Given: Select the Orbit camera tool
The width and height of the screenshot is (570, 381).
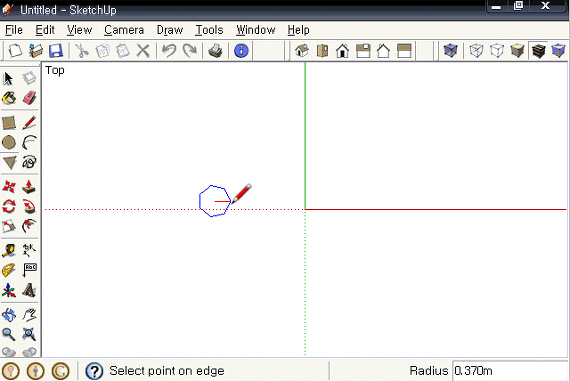Looking at the screenshot, I should point(8,315).
